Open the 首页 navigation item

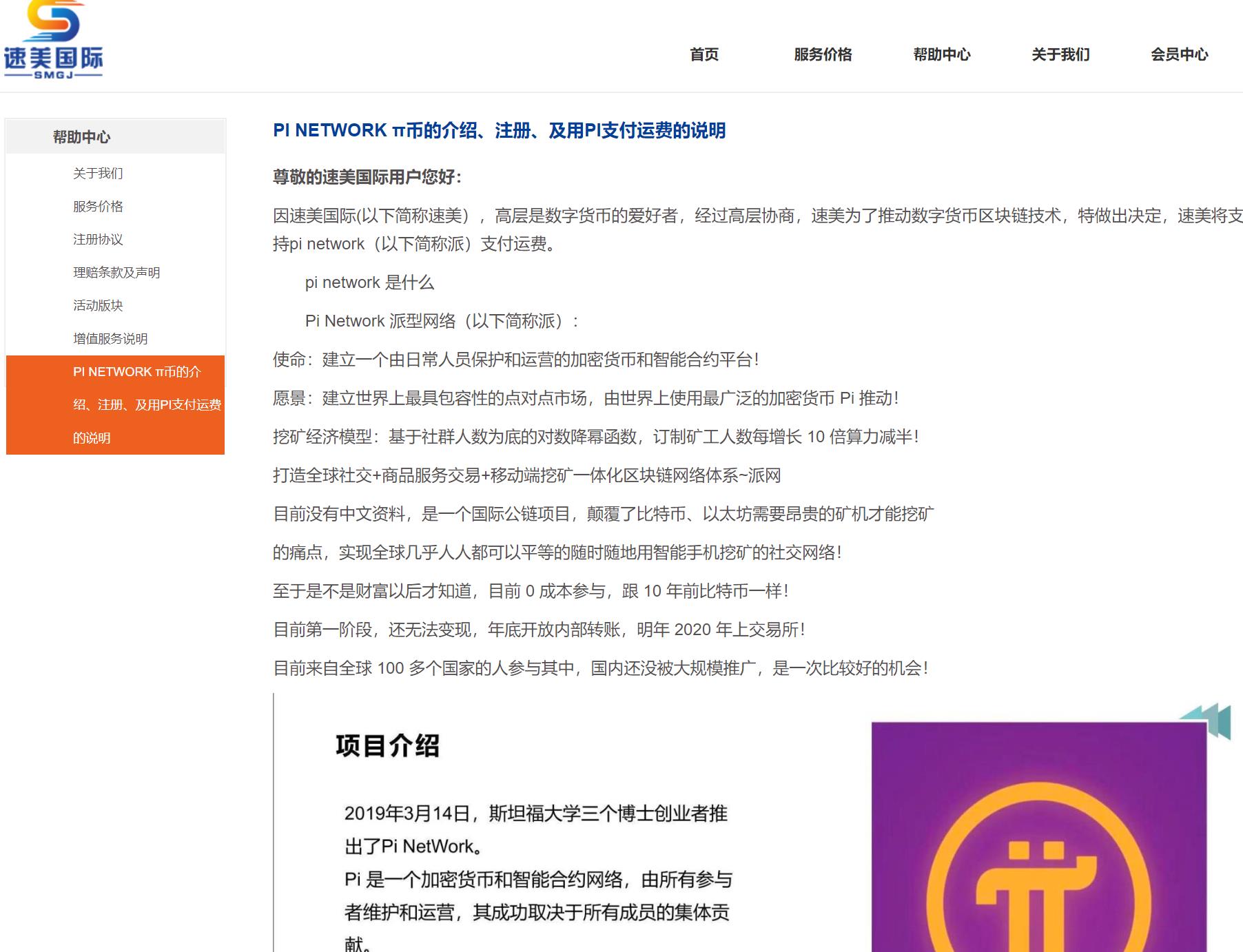coord(704,54)
